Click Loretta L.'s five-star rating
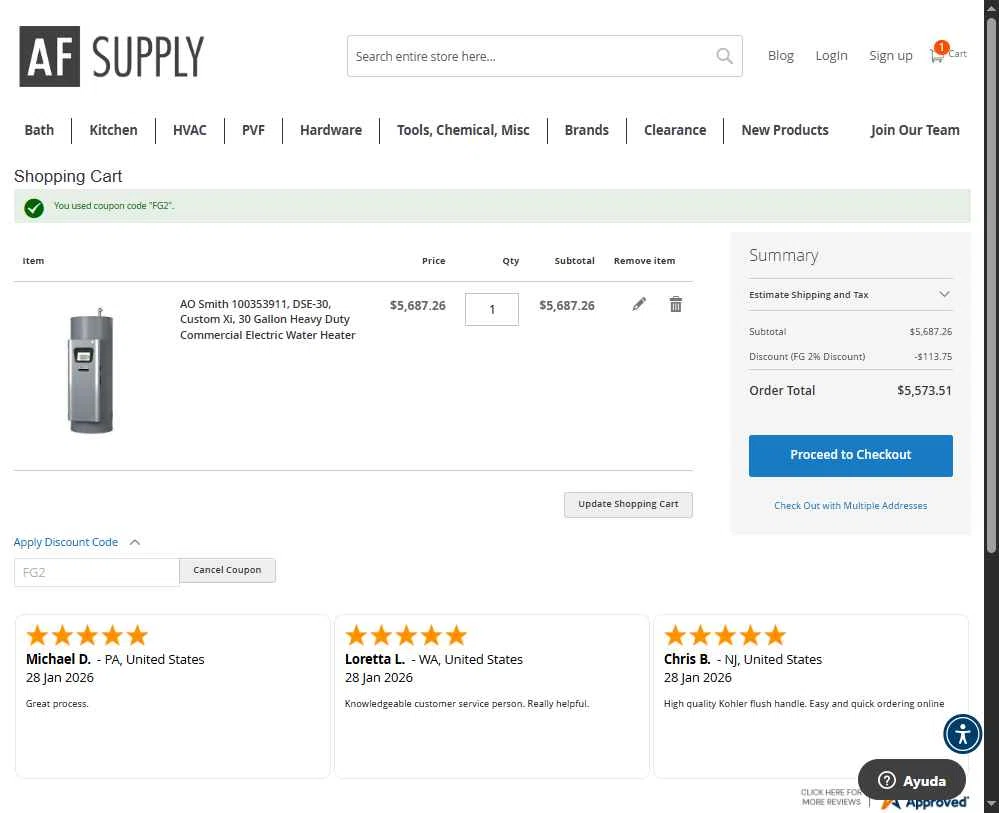Screen dimensions: 999x813 406,635
